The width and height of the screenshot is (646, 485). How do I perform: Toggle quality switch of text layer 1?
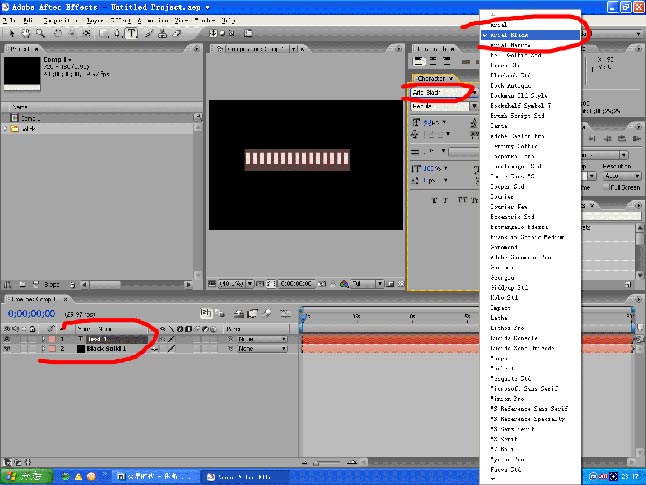pyautogui.click(x=171, y=339)
